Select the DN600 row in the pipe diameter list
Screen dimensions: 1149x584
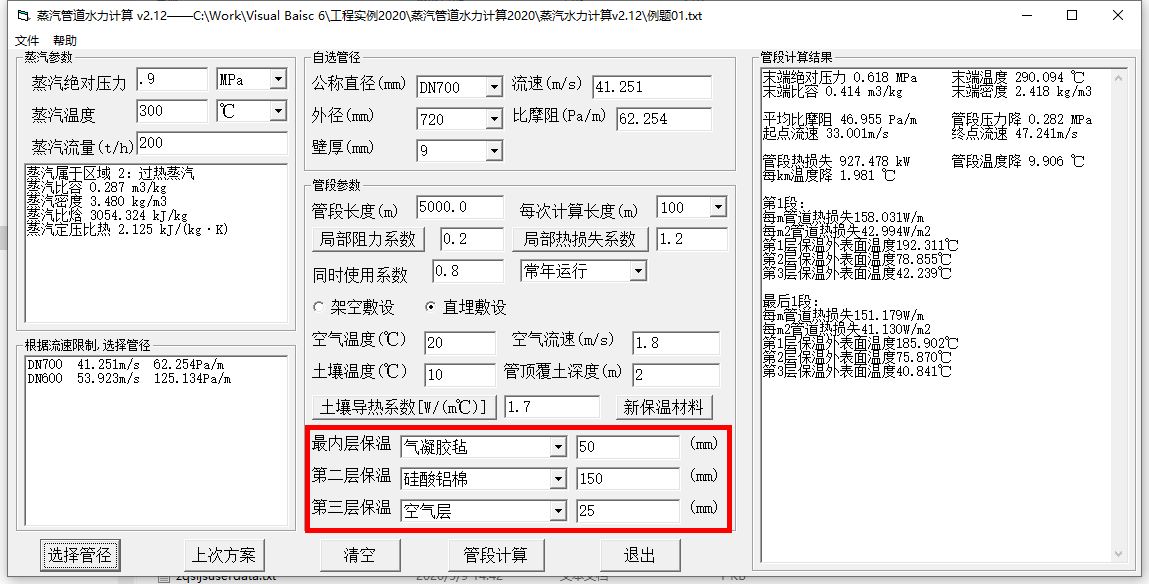point(128,379)
